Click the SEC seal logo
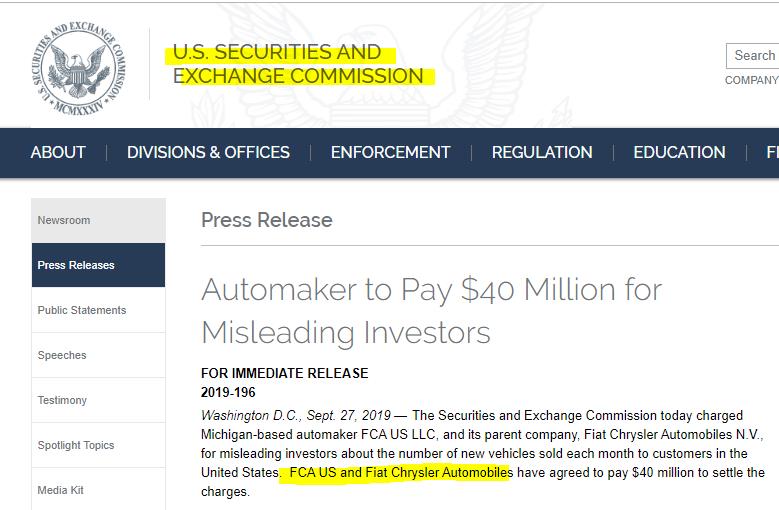This screenshot has width=779, height=510. (x=79, y=68)
